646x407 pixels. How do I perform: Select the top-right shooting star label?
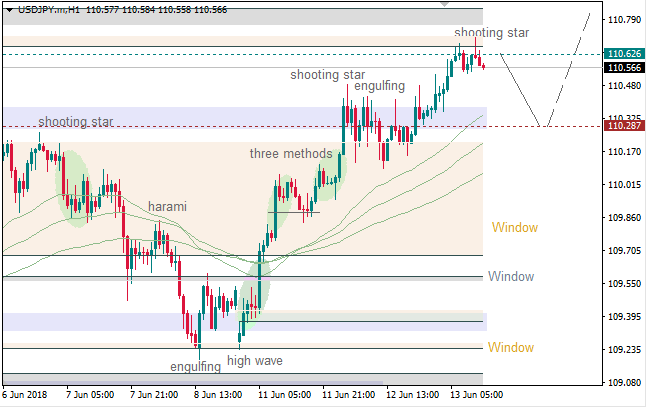point(491,33)
